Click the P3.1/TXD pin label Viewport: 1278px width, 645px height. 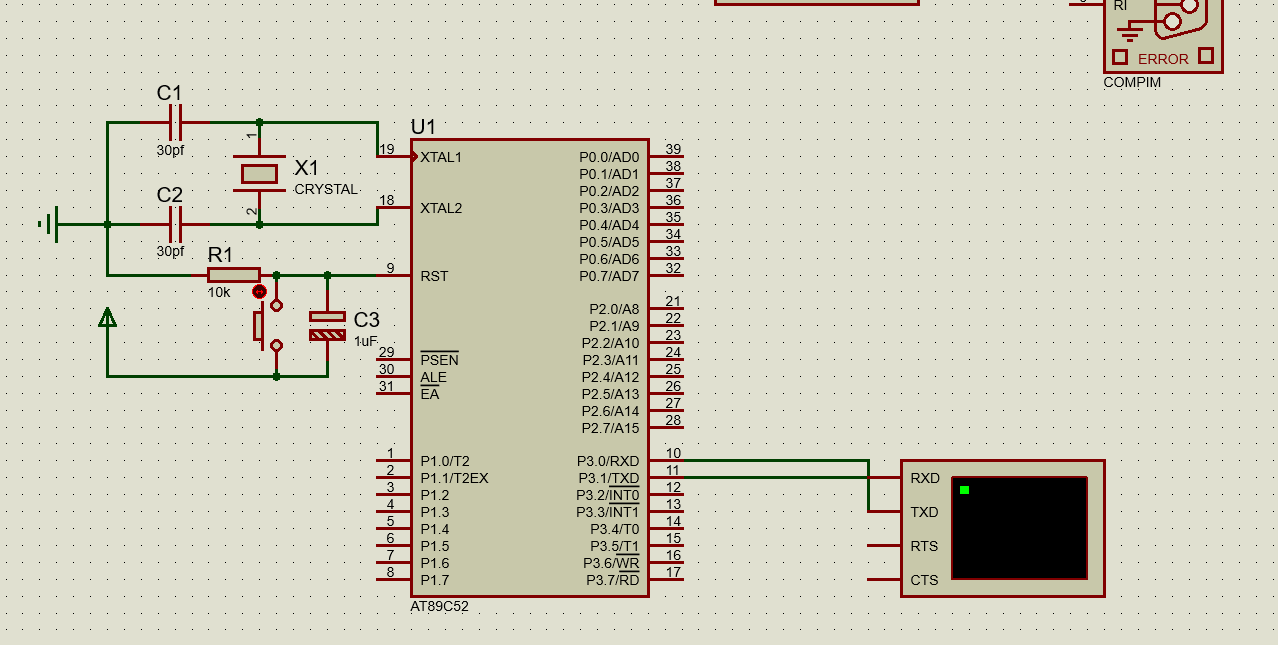tap(608, 478)
